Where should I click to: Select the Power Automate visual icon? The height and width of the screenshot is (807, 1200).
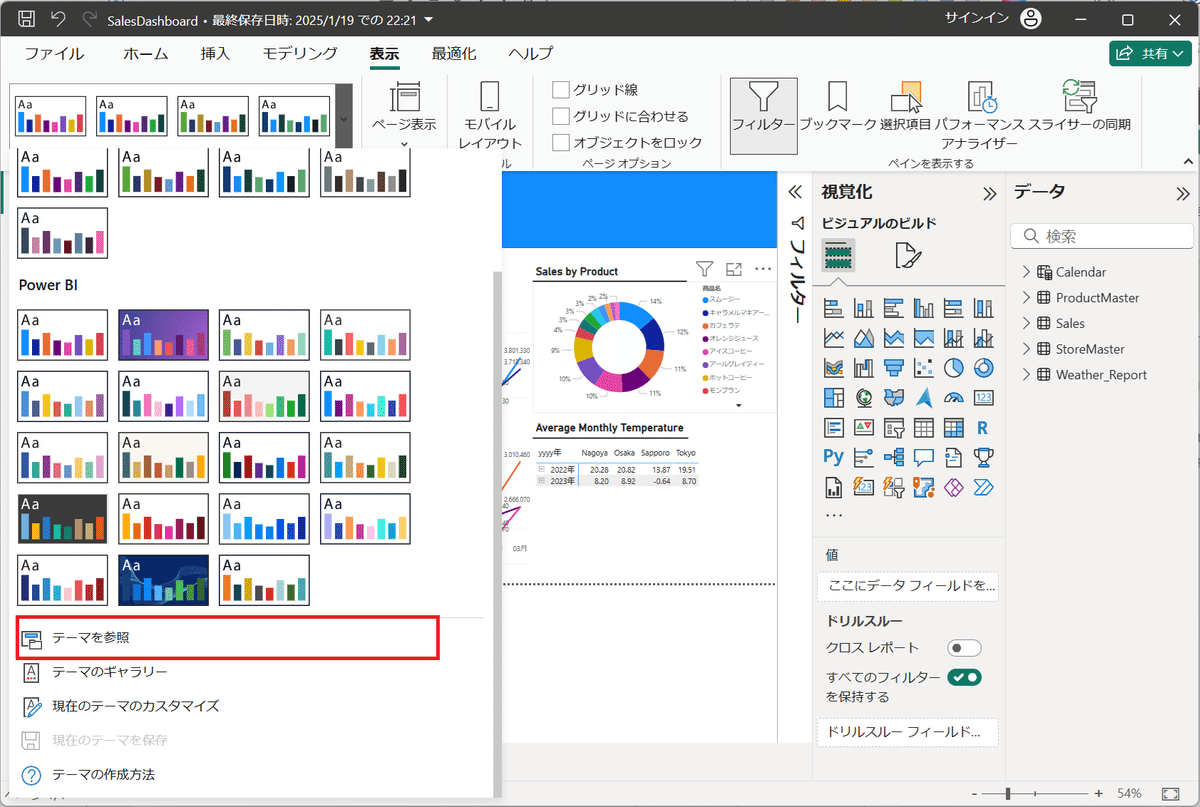point(983,487)
